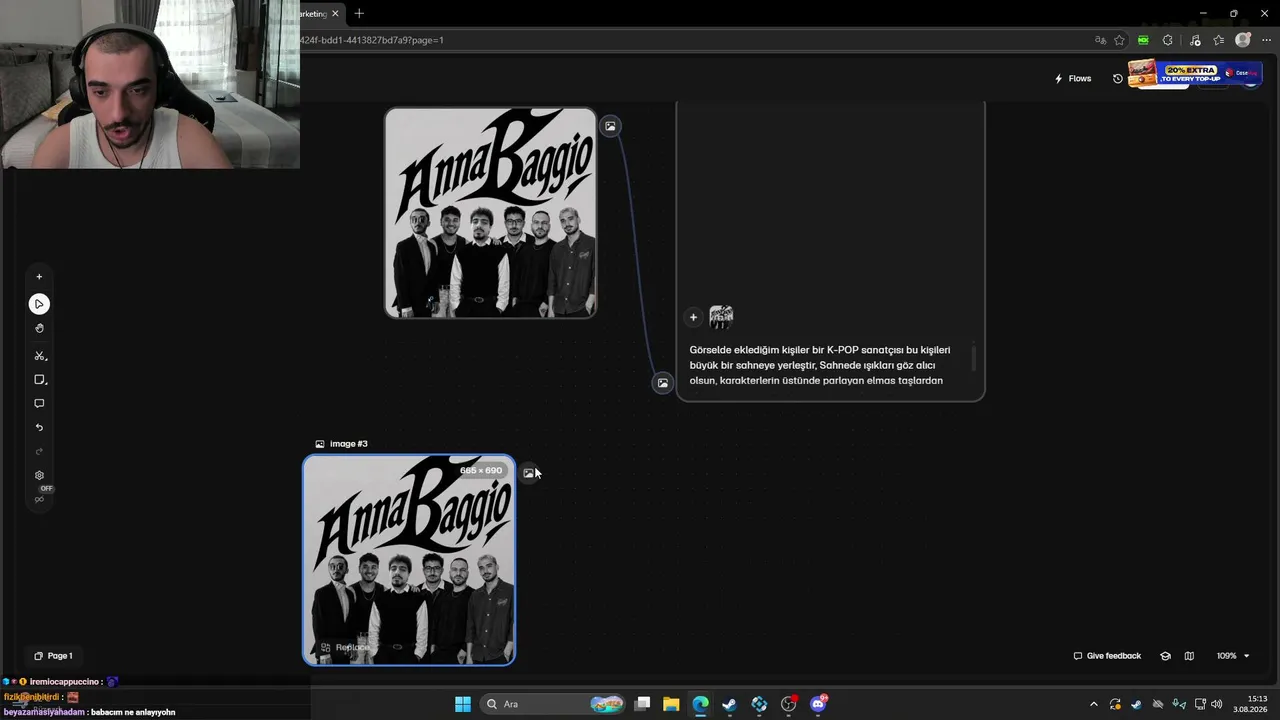This screenshot has width=1280, height=720.
Task: Click Give feedback
Action: [x=1107, y=656]
